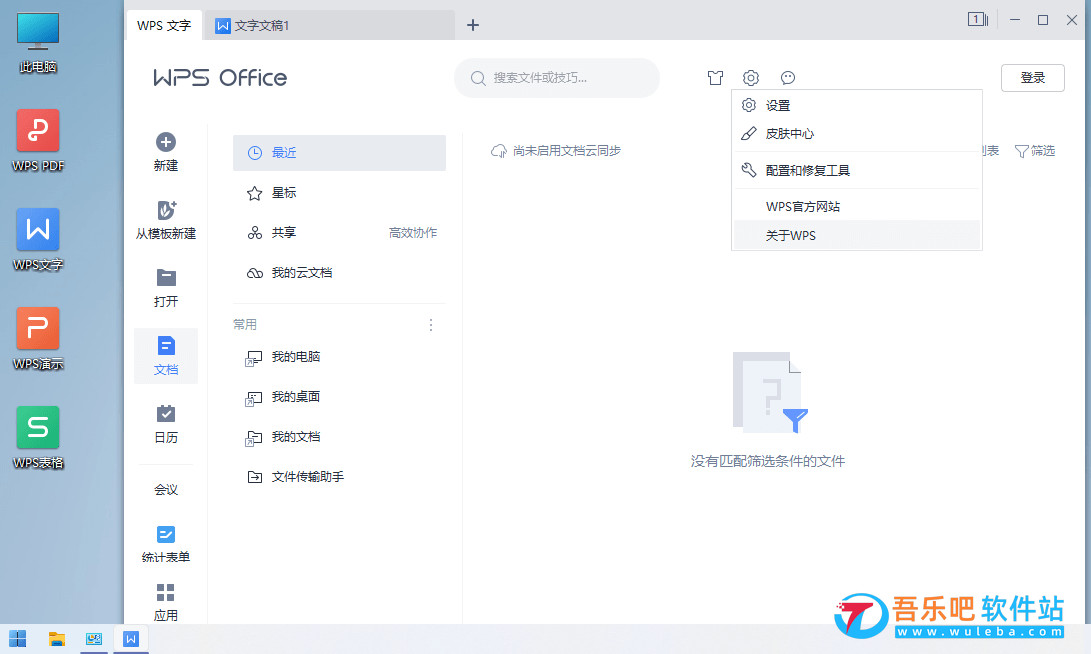This screenshot has height=654, width=1091.
Task: Click the WPS icon in taskbar
Action: point(131,639)
